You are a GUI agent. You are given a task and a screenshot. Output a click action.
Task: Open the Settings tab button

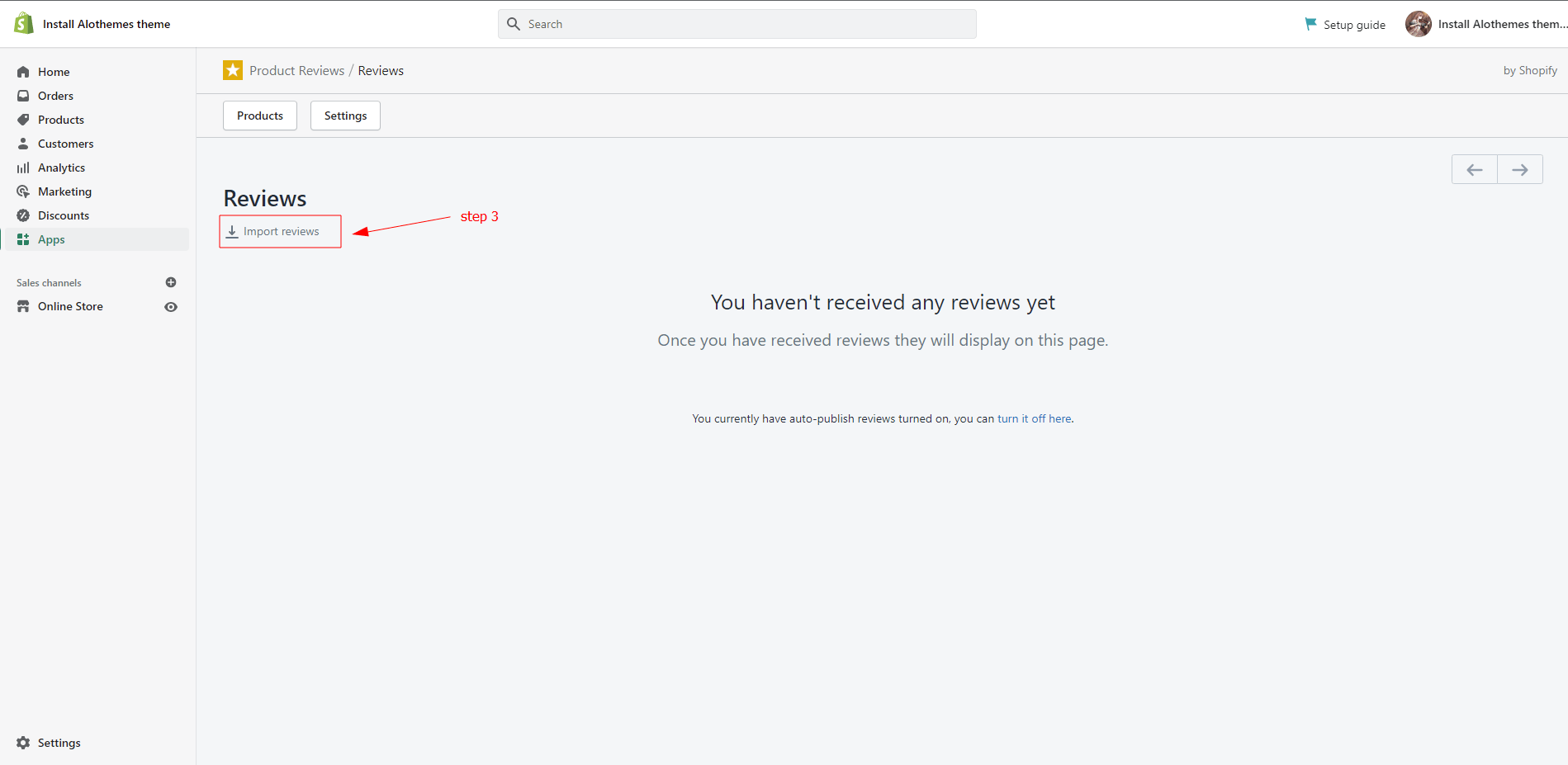[345, 116]
